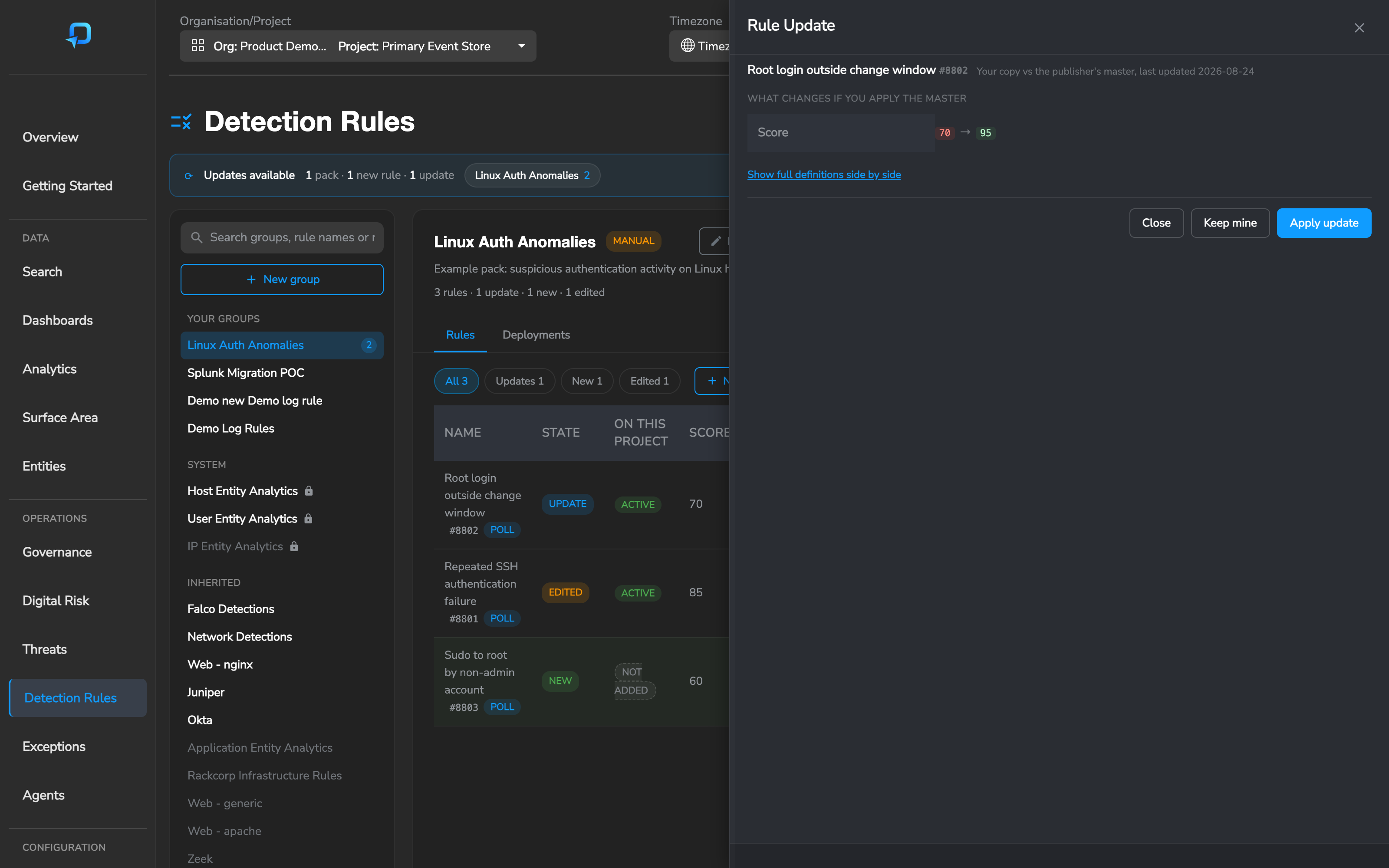This screenshot has width=1389, height=868.
Task: Click Keep mine button
Action: [1229, 223]
